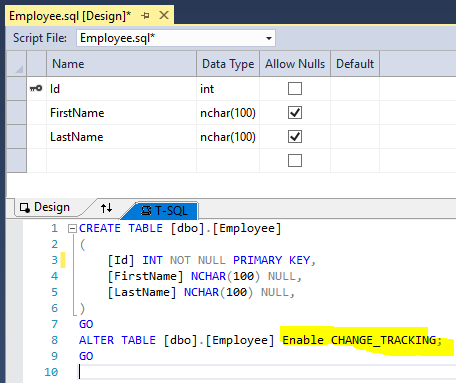Image resolution: width=456 pixels, height=383 pixels.
Task: Click the LastName nchar(100) data type cell
Action: [228, 137]
